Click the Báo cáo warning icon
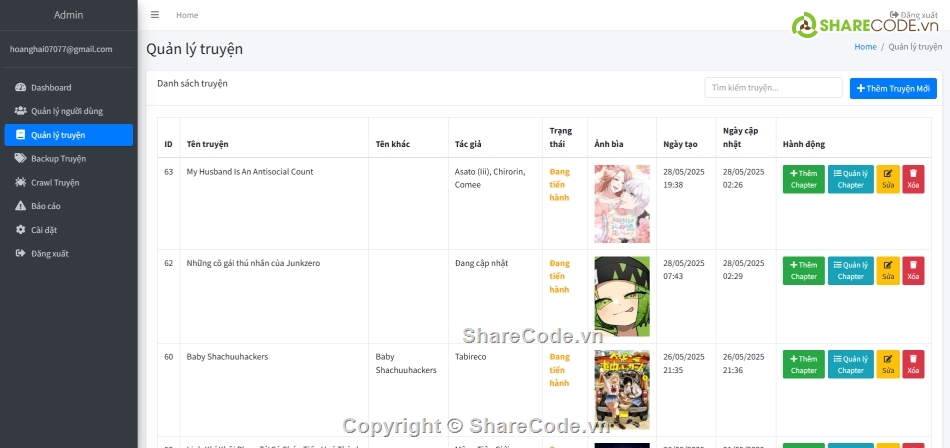Viewport: 950px width, 448px height. coord(20,206)
